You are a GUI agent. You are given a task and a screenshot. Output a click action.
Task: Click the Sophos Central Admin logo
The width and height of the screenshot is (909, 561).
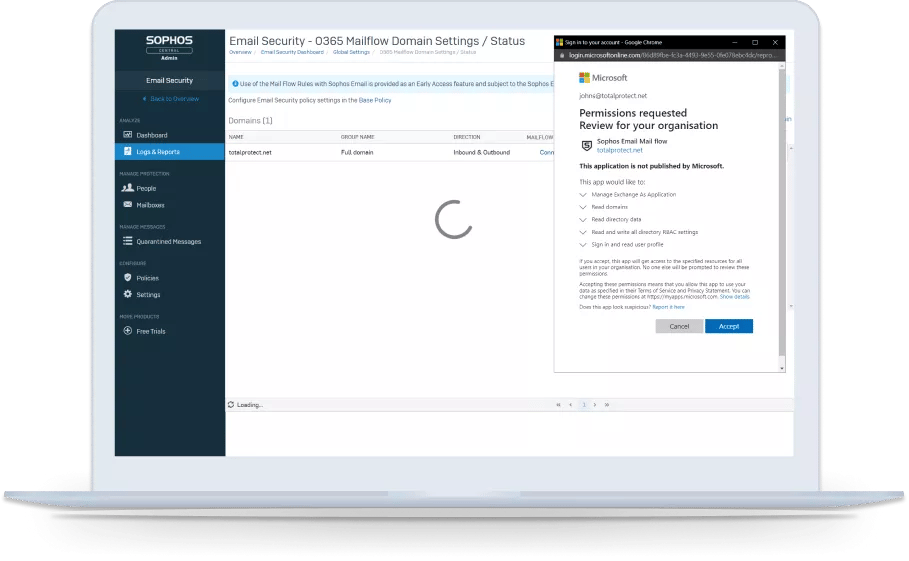169,47
